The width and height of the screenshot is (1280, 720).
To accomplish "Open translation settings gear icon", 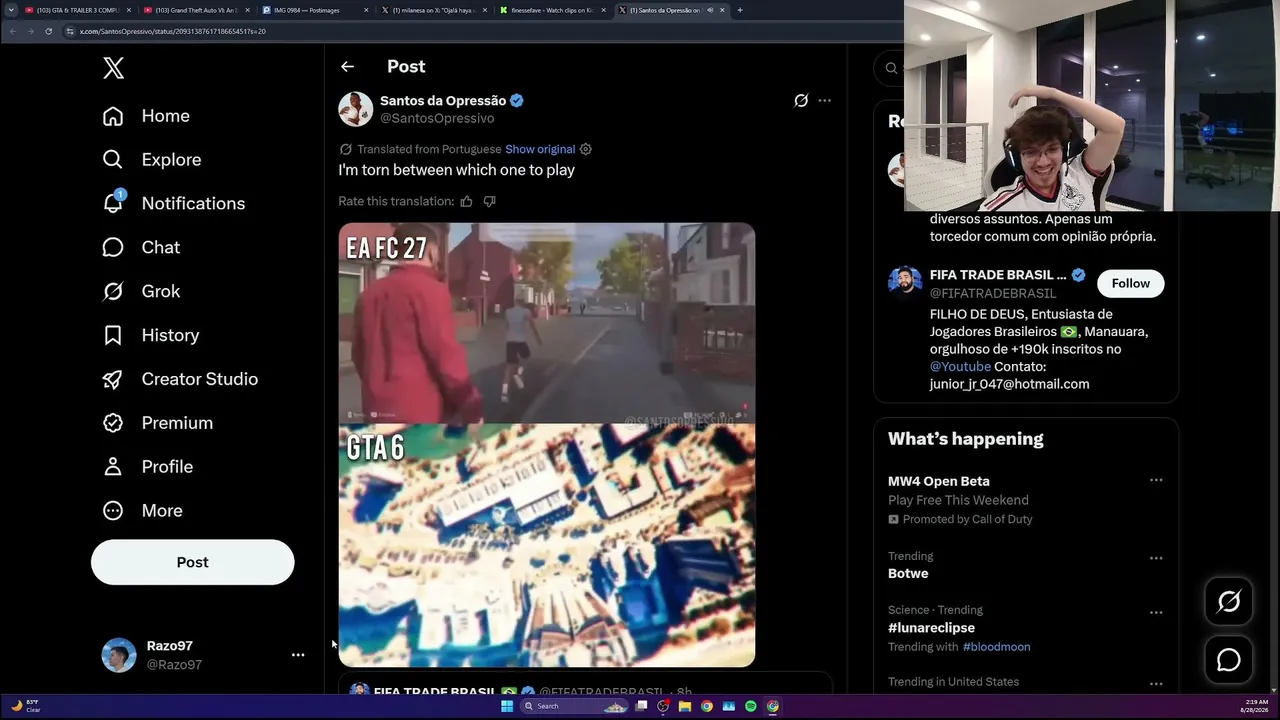I will point(586,149).
